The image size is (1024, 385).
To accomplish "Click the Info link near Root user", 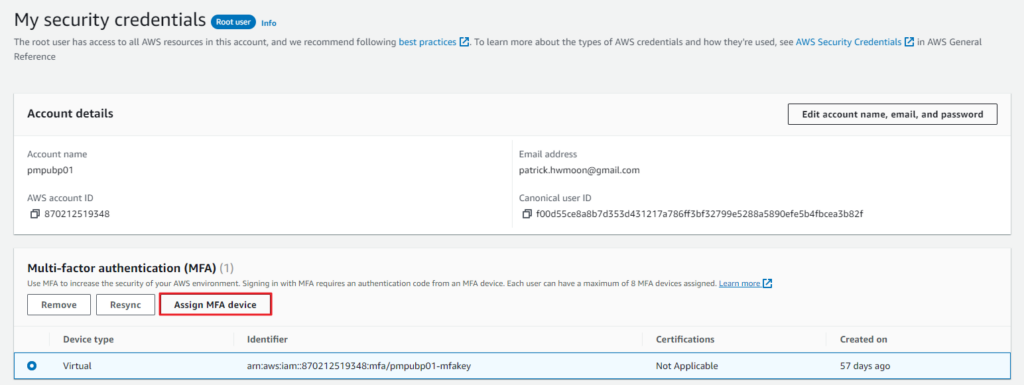I will tap(268, 23).
